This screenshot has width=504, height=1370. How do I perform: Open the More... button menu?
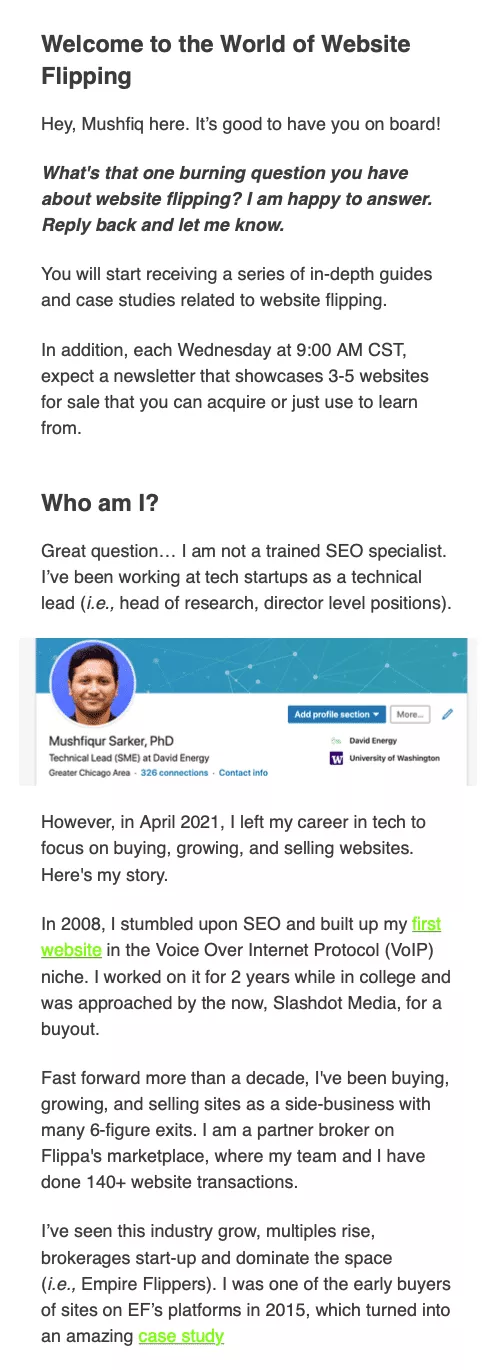click(x=408, y=715)
